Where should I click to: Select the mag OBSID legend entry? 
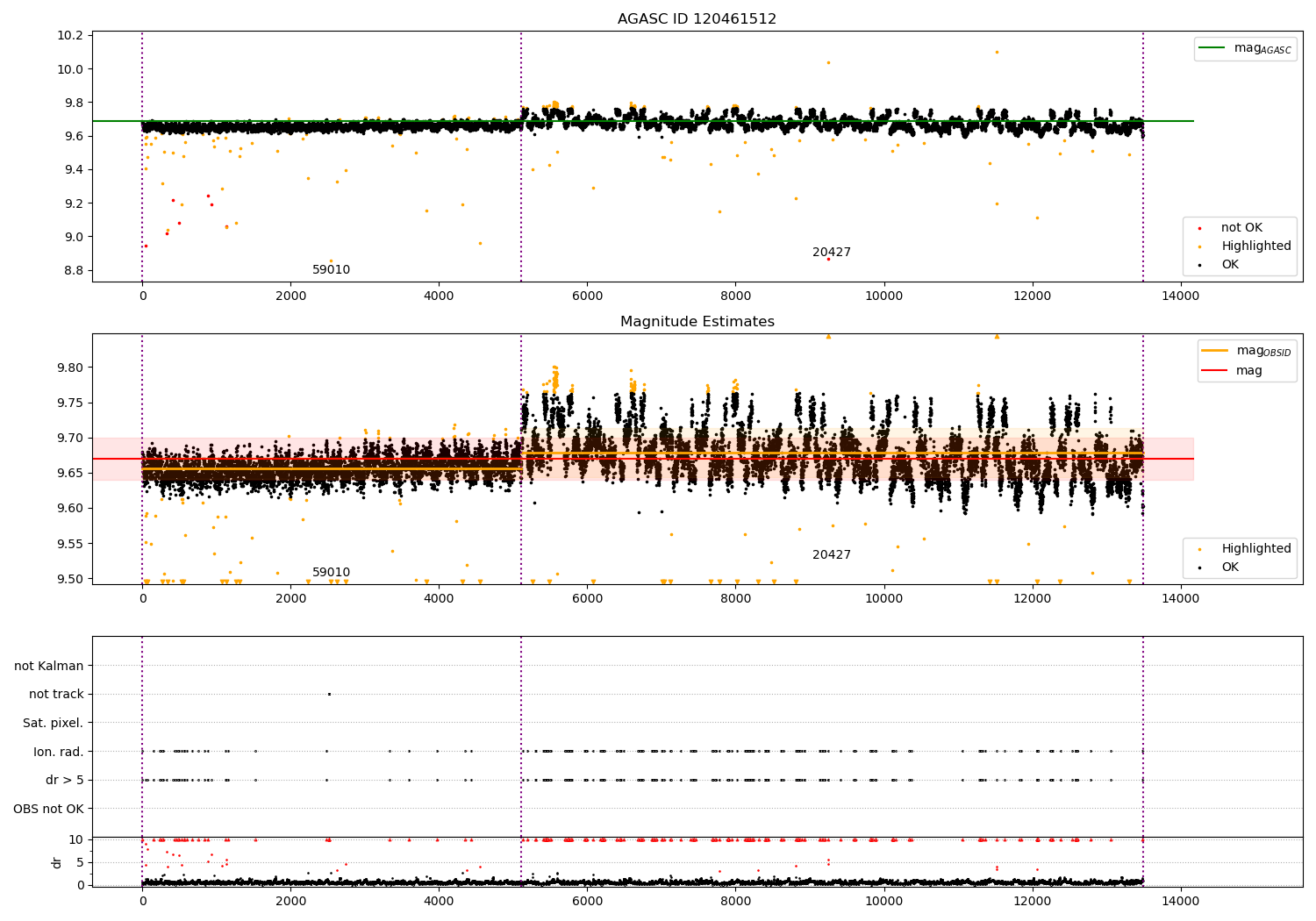[1247, 351]
